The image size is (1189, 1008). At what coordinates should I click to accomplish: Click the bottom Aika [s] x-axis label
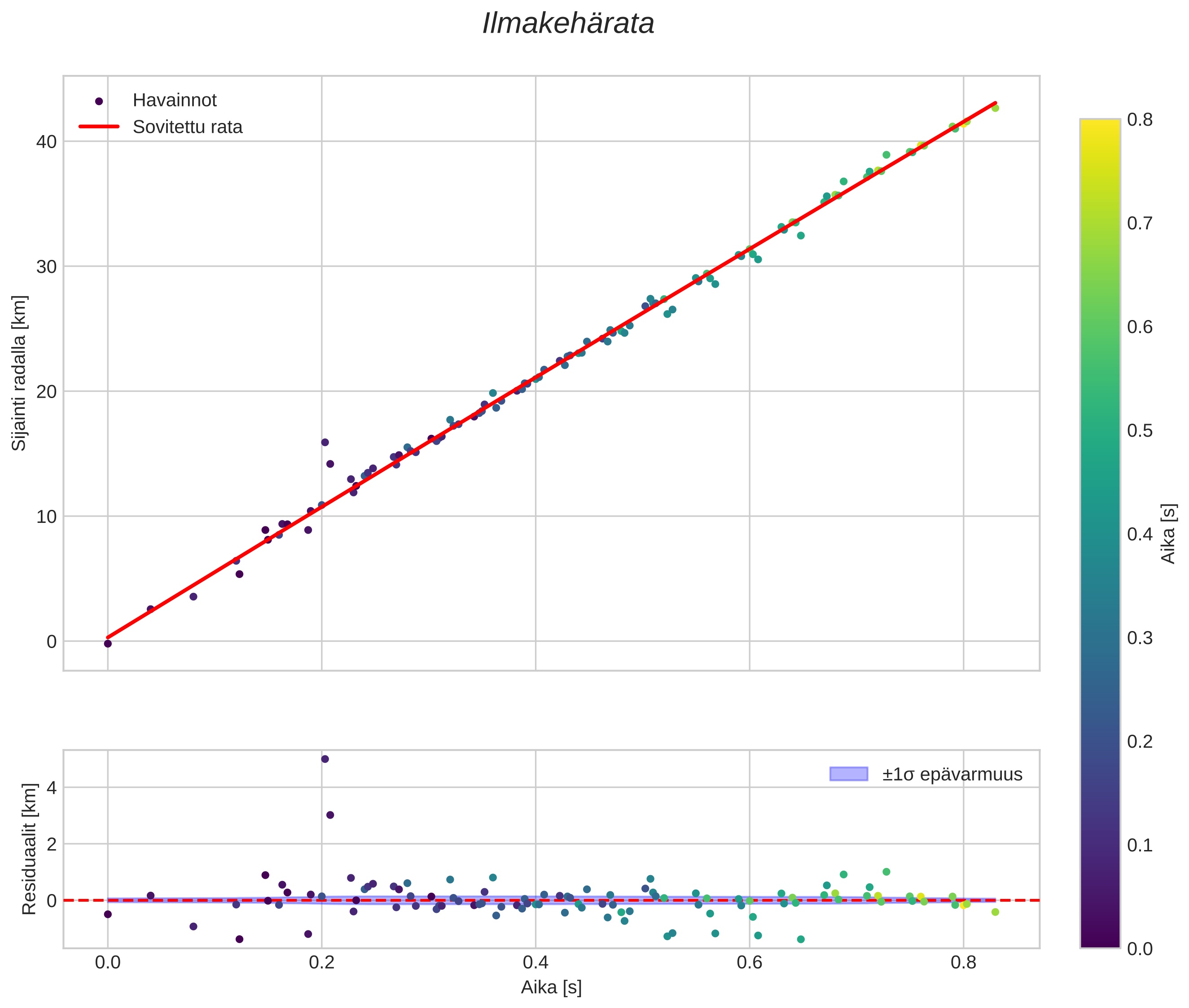[x=551, y=987]
